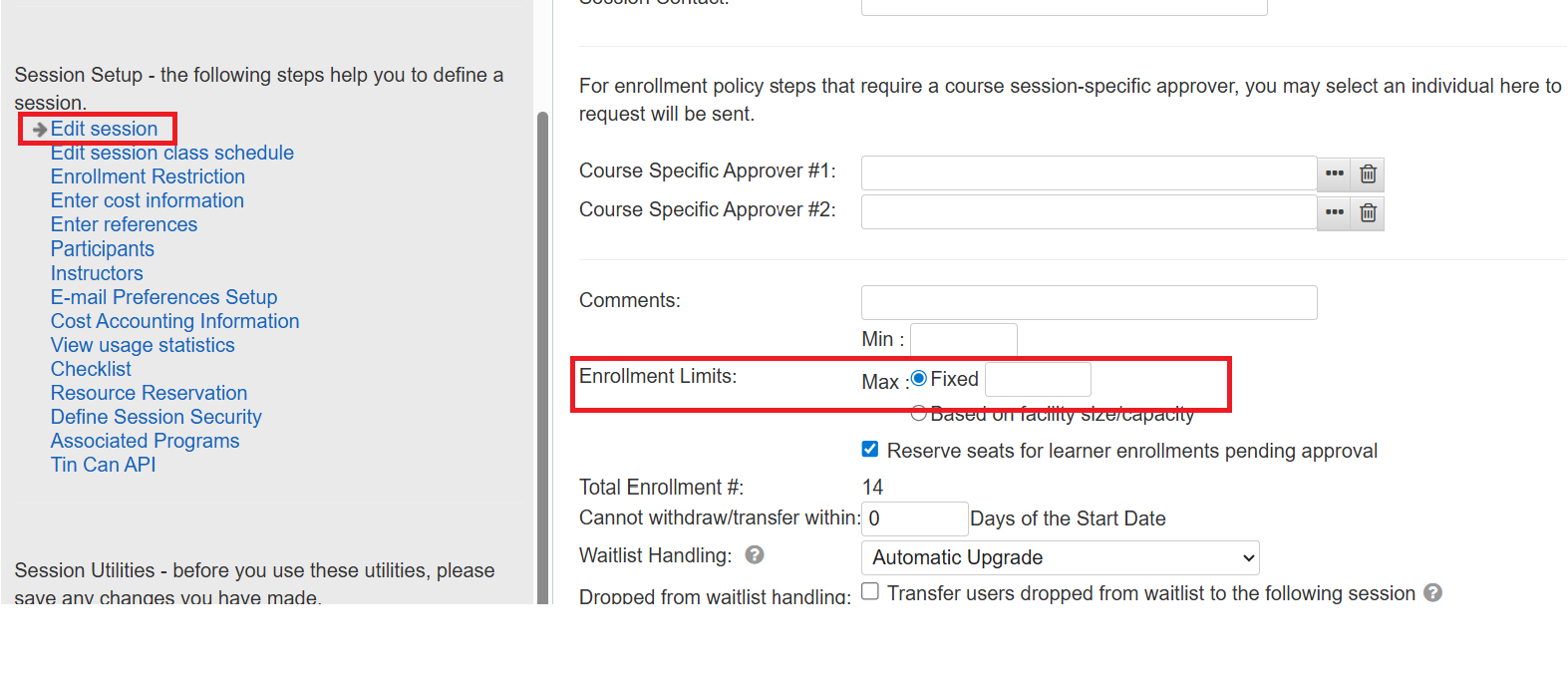The image size is (1568, 687).
Task: Click the Fixed max enrollment number field
Action: [x=1038, y=379]
